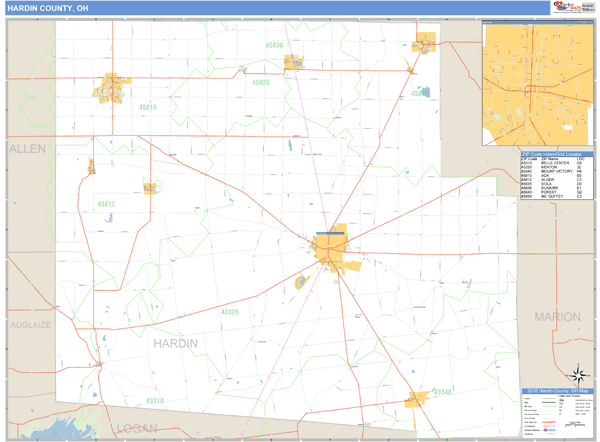Viewport: 600px width, 442px height.
Task: Click the town below ZIP 45836 label
Action: tap(293, 62)
